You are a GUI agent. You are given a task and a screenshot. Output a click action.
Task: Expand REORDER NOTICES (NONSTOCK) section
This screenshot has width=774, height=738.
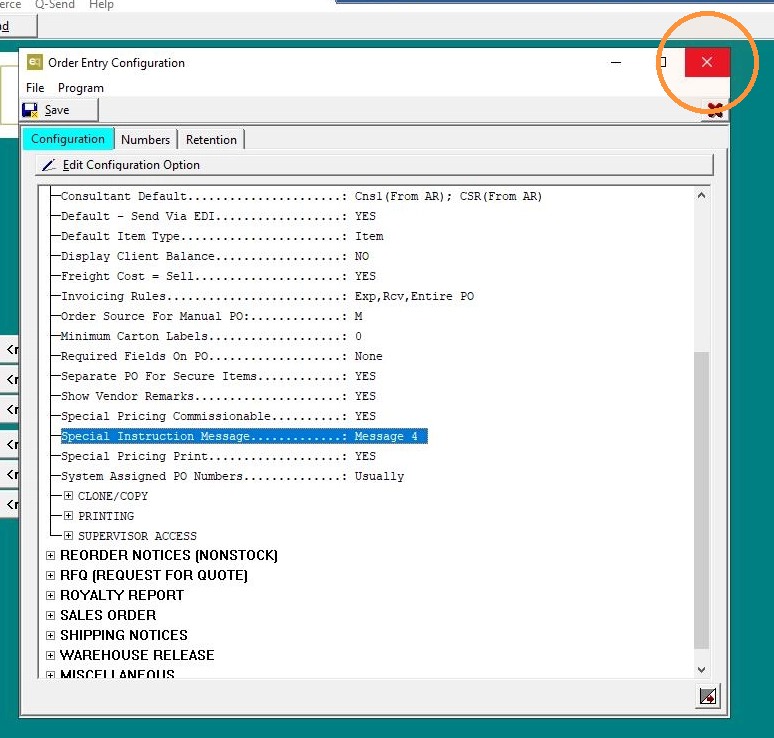[x=50, y=555]
